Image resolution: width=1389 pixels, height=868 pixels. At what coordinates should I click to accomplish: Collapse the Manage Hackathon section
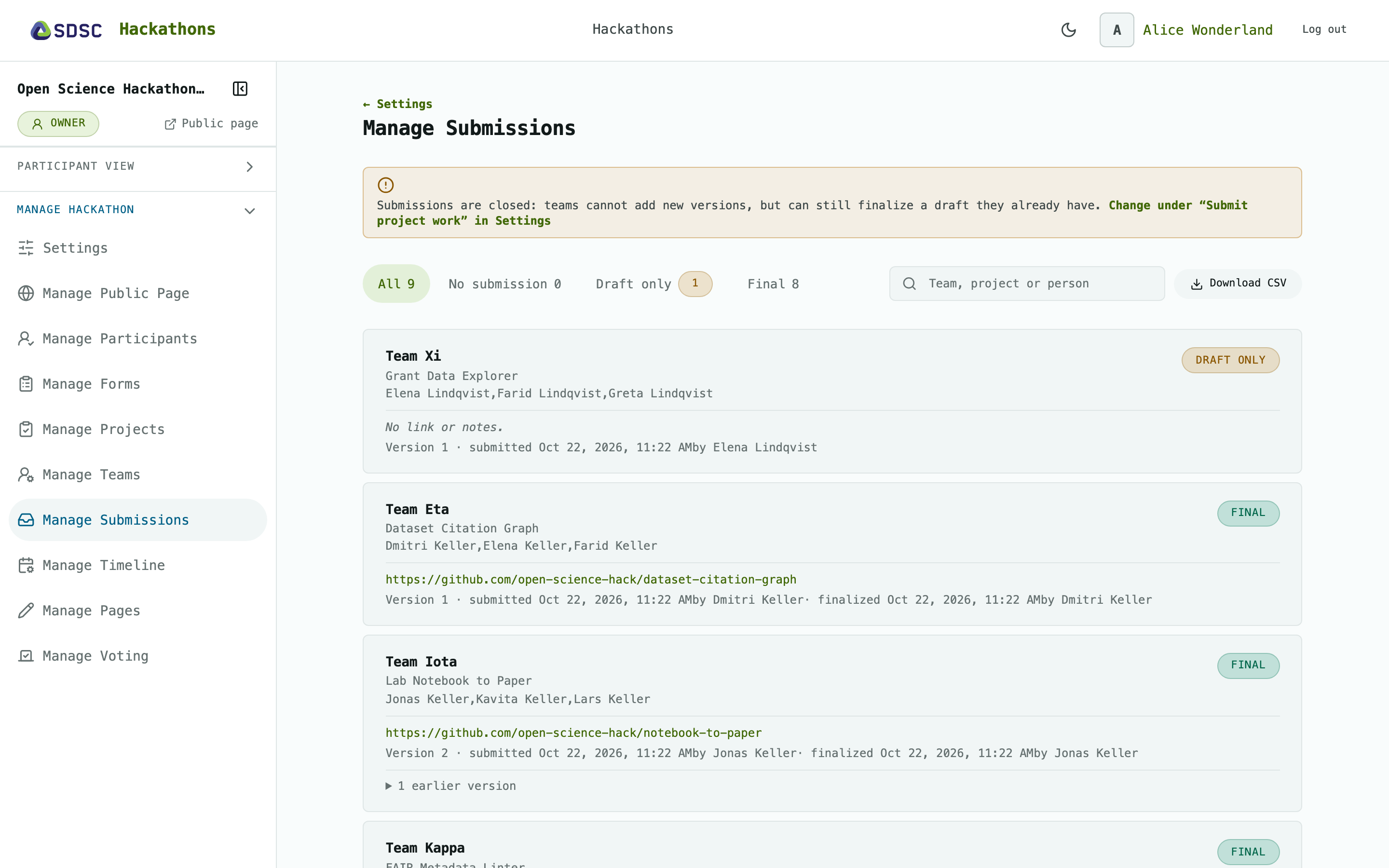click(138, 210)
